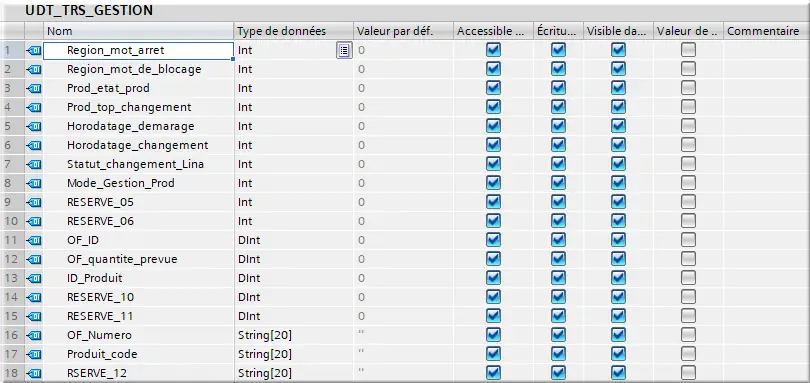Open data type selector for Region_mot_arret
The height and width of the screenshot is (383, 810).
point(344,50)
